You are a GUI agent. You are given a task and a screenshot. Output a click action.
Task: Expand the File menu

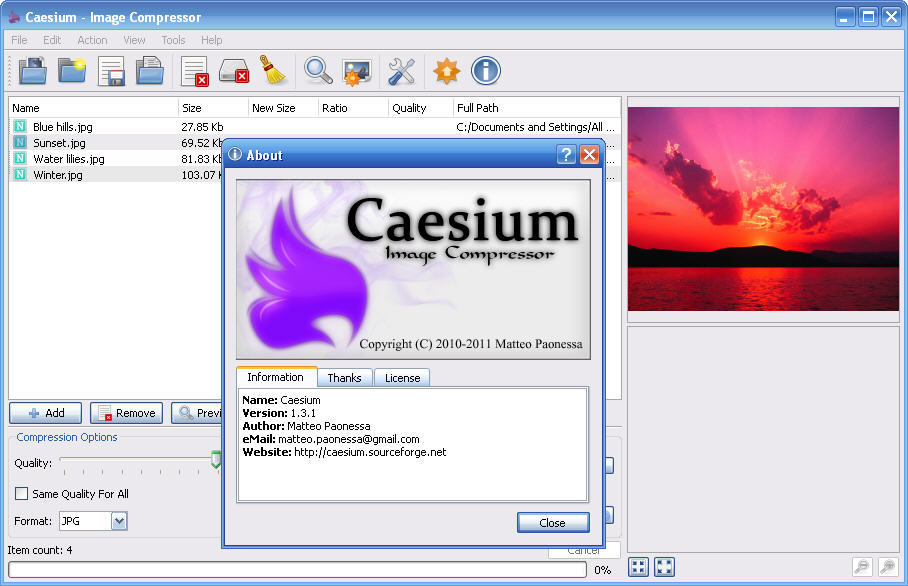pos(18,40)
